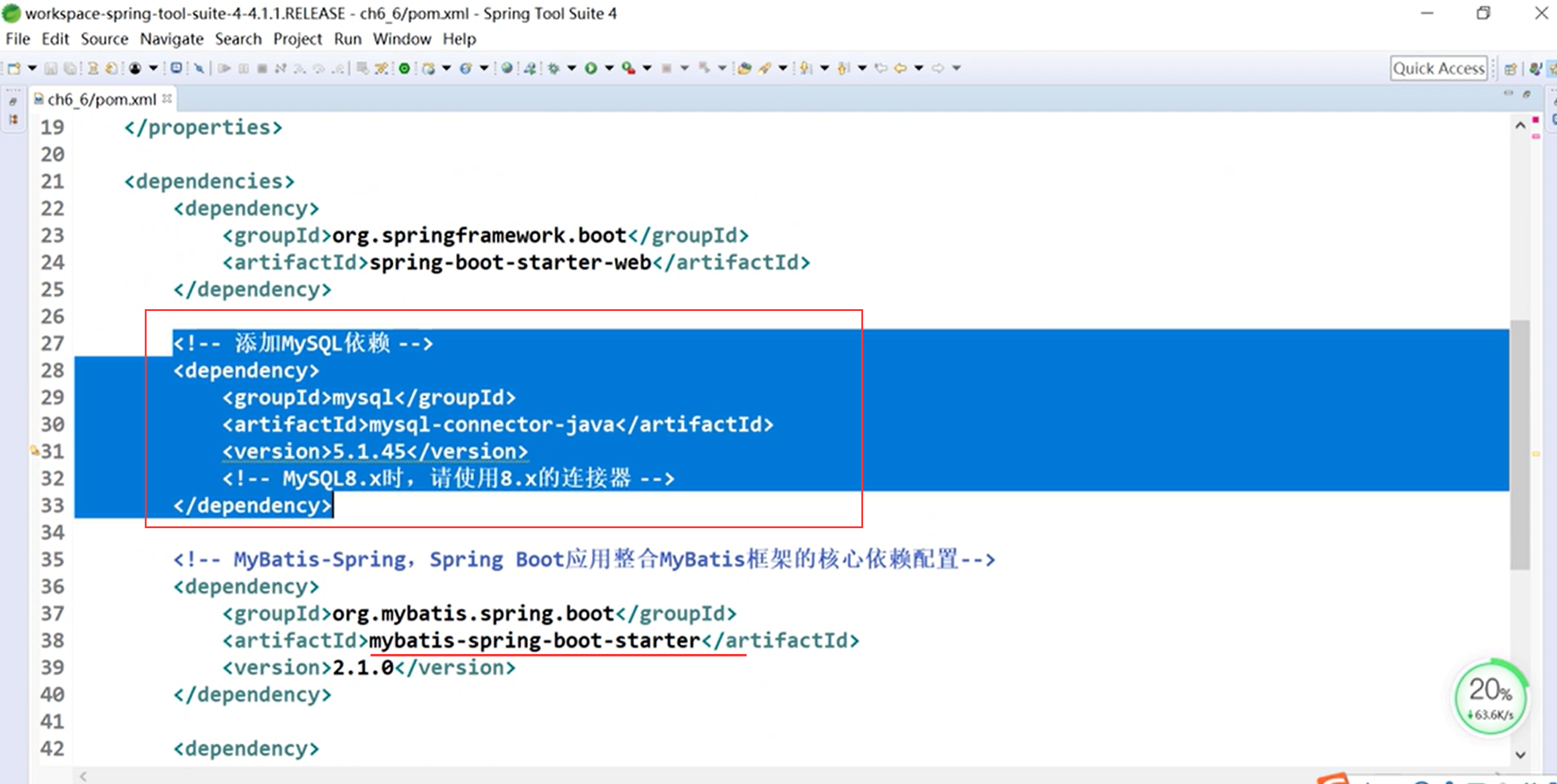Click the warning marker on line 31
Screen dimensions: 1557x784
click(x=34, y=451)
